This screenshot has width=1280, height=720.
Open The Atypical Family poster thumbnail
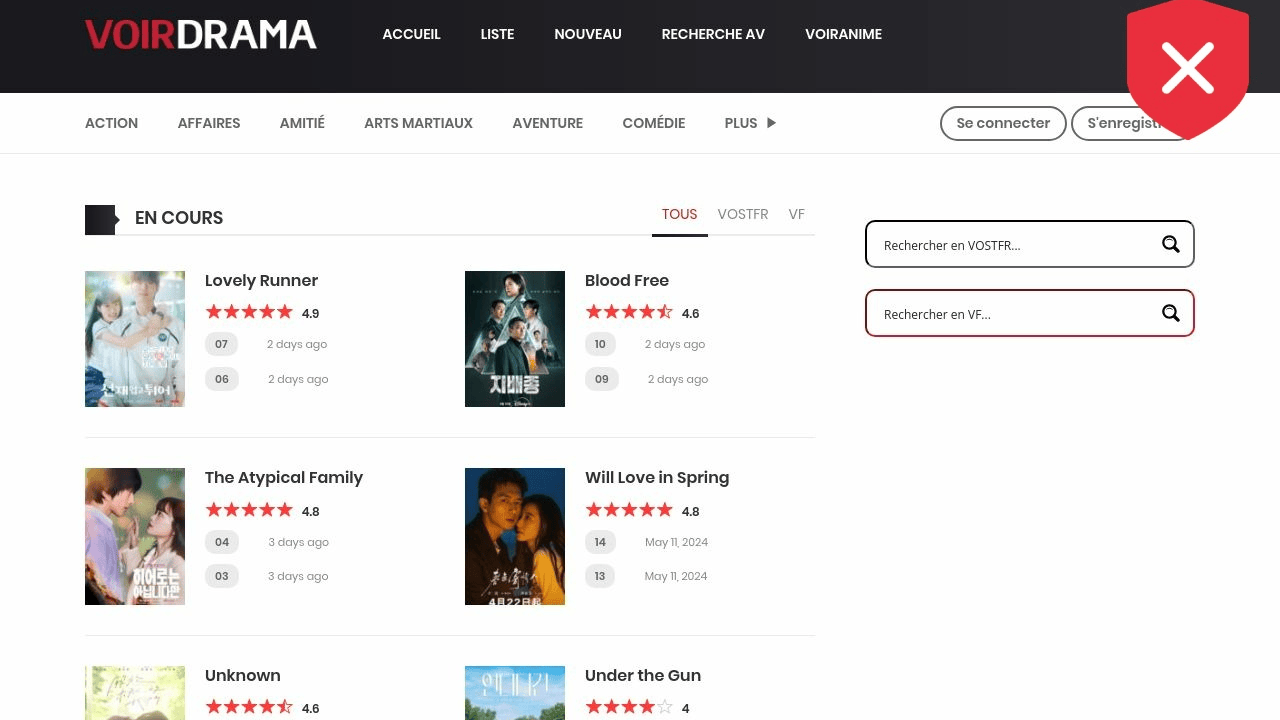(x=135, y=536)
